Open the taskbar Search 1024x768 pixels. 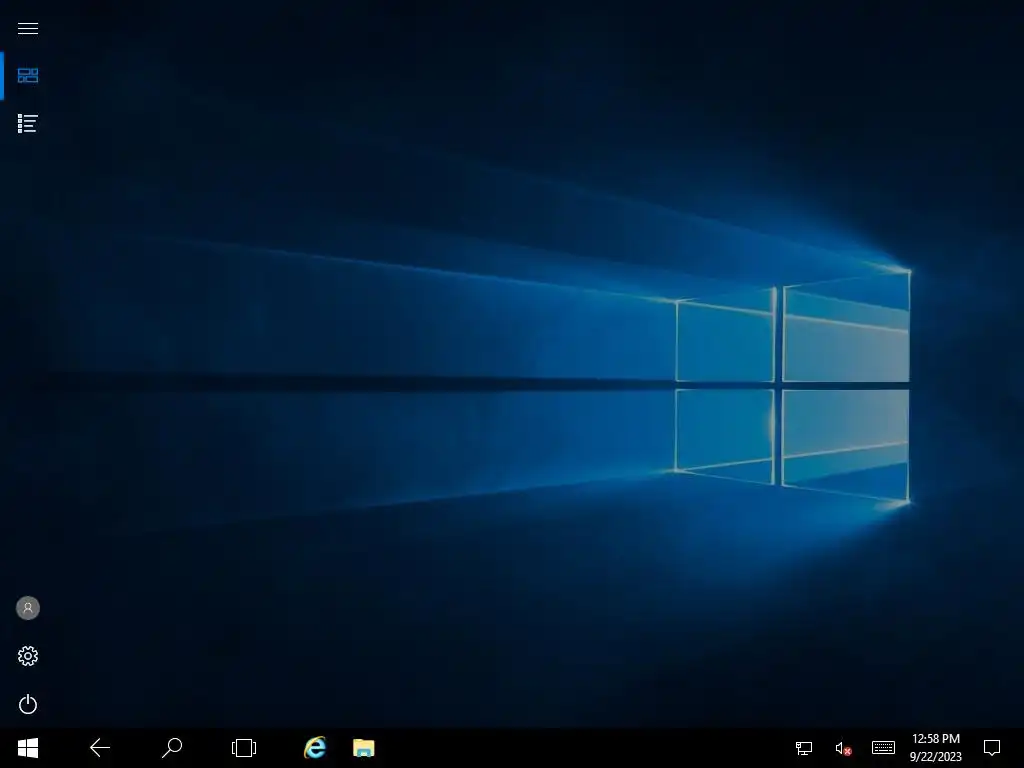click(x=172, y=748)
